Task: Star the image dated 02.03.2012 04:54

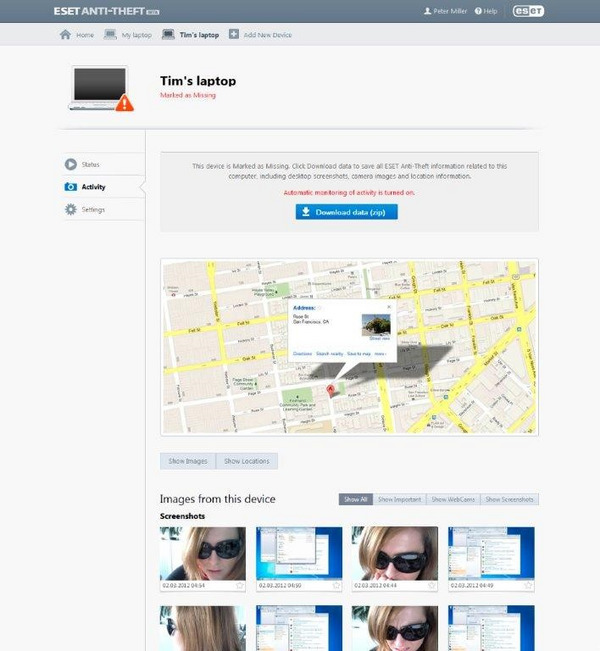Action: [x=240, y=585]
